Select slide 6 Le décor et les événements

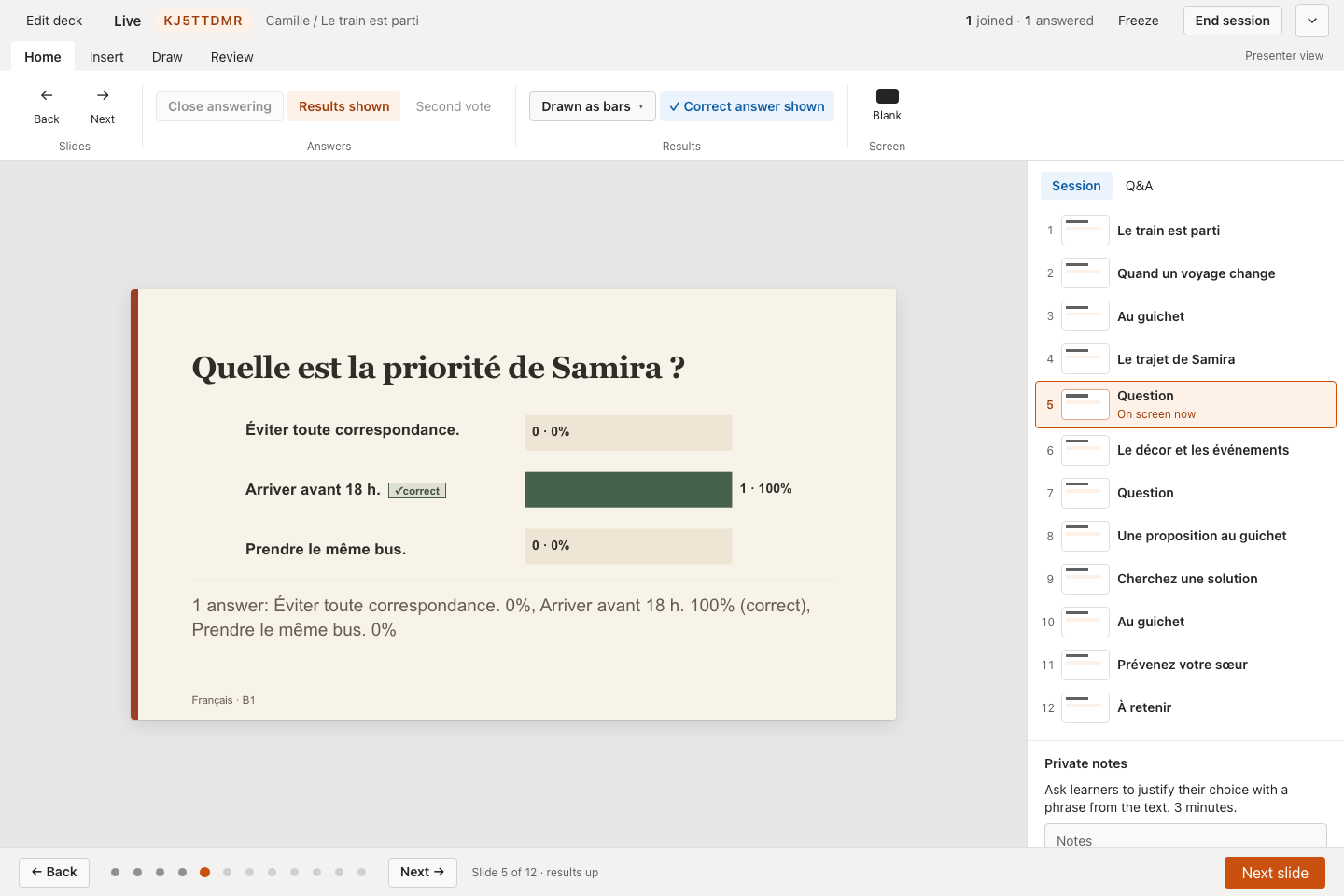(x=1185, y=450)
